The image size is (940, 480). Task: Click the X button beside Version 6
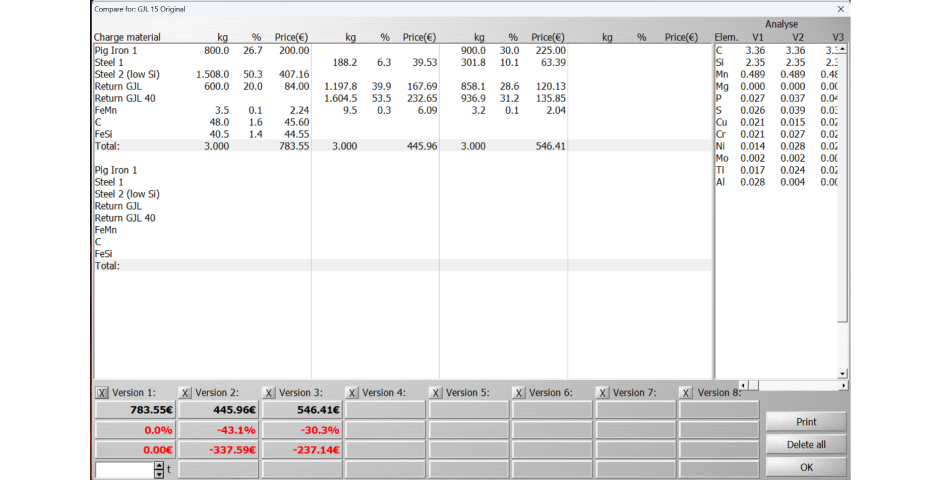519,393
